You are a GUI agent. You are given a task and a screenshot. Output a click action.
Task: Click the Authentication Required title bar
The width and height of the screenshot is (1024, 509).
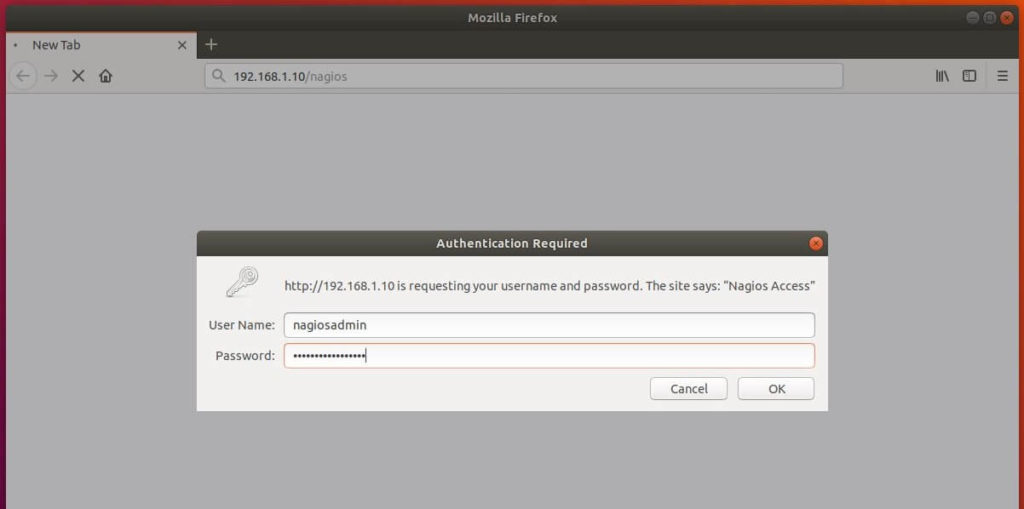pyautogui.click(x=512, y=243)
